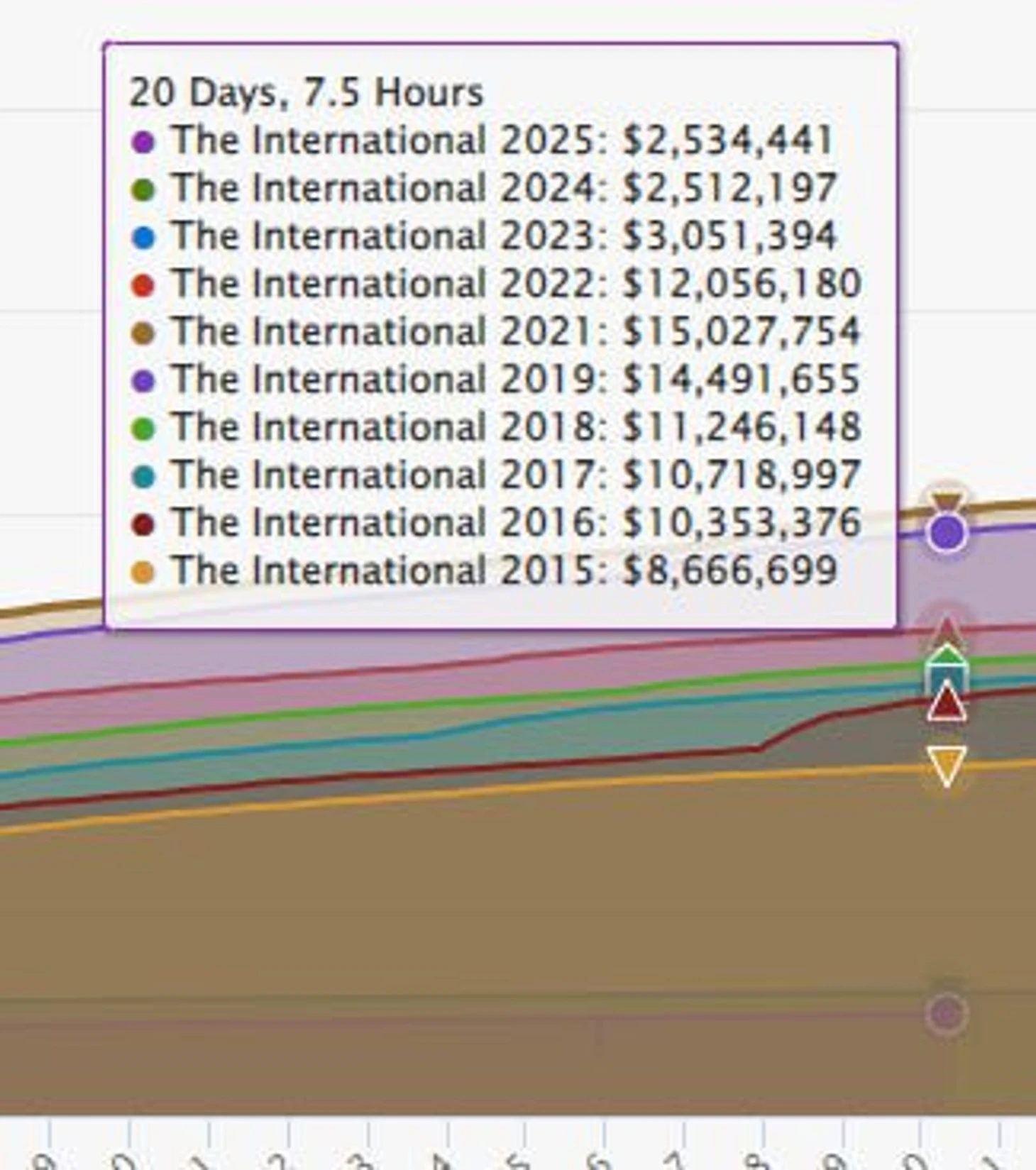Select "The International 2021: $15,027,754" row
Image resolution: width=1036 pixels, height=1170 pixels.
click(517, 331)
